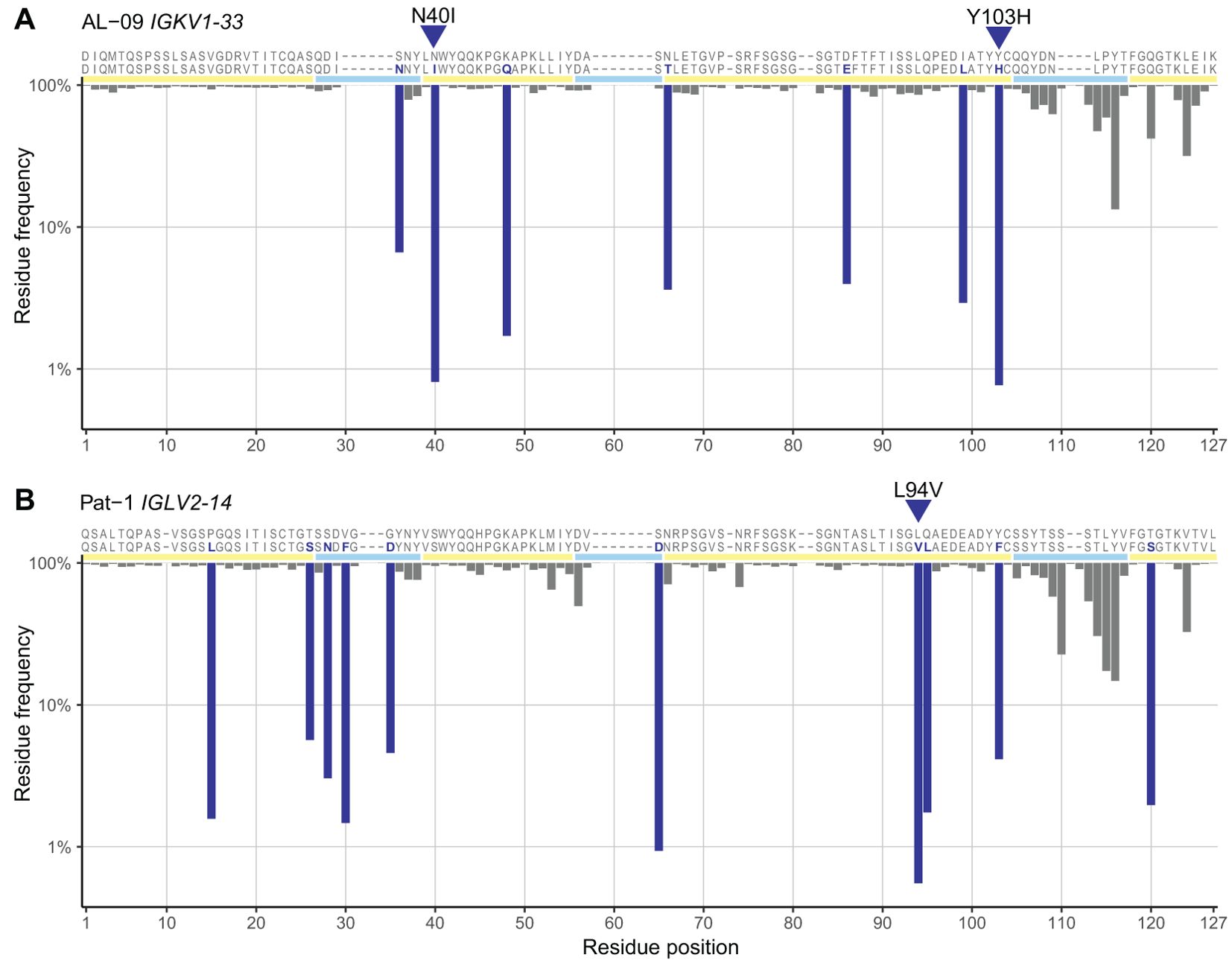The image size is (1232, 972).
Task: Click x-axis tick 127 in panel A
Action: pyautogui.click(x=1213, y=445)
